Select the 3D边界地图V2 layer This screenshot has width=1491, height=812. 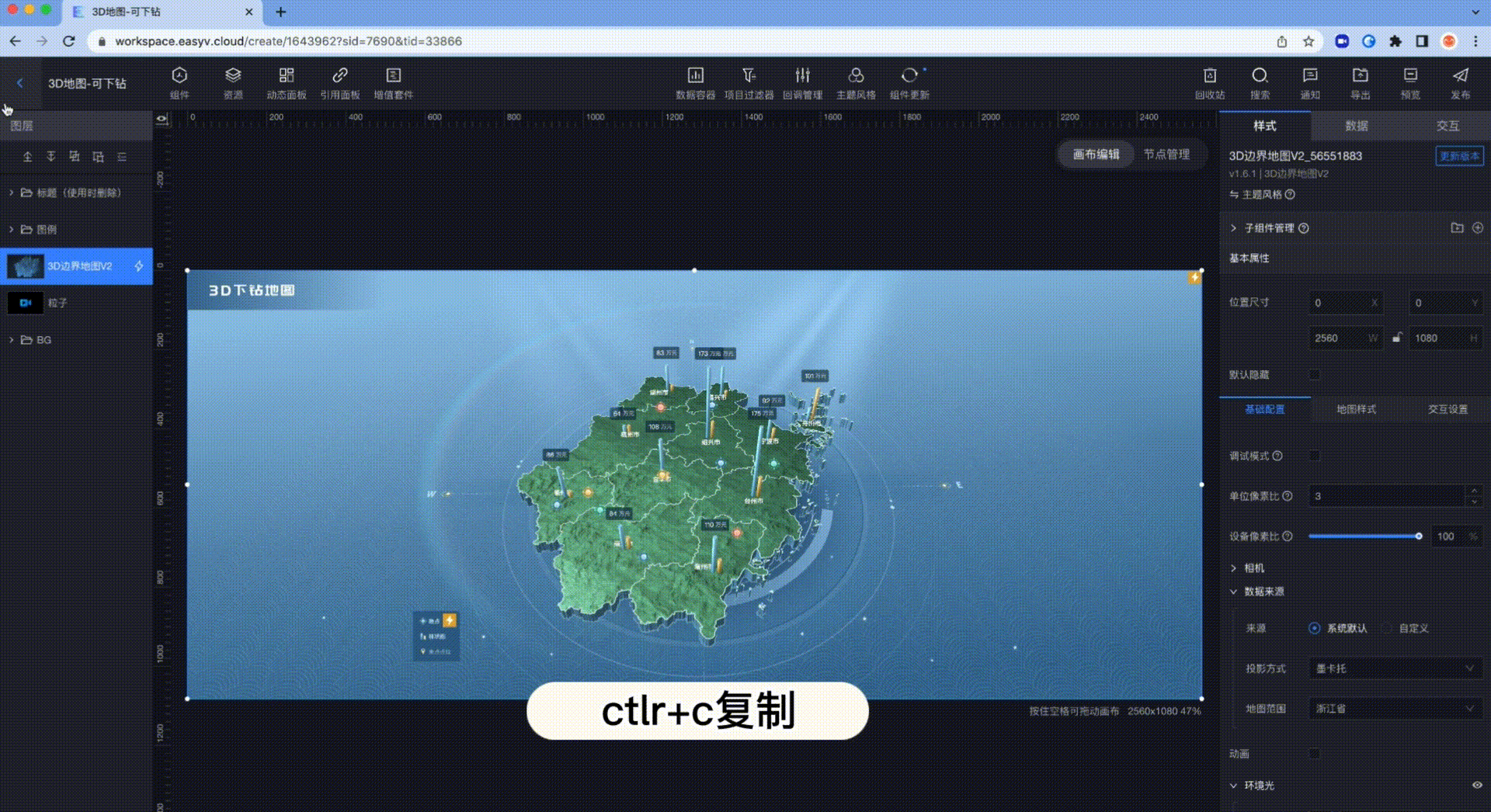coord(76,266)
